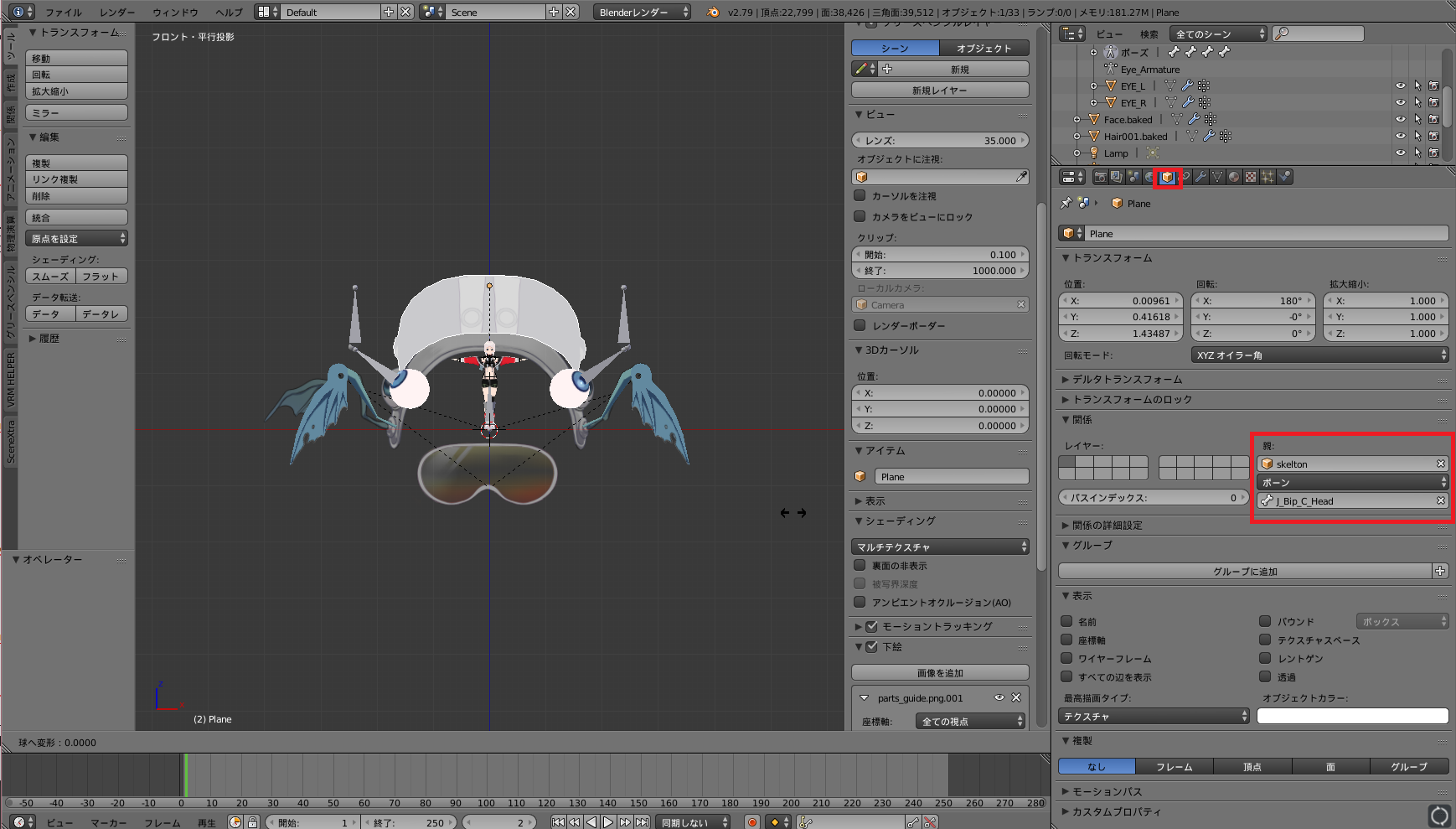The width and height of the screenshot is (1456, 829).
Task: Open the マルチテクスチャ shading dropdown
Action: coord(940,547)
